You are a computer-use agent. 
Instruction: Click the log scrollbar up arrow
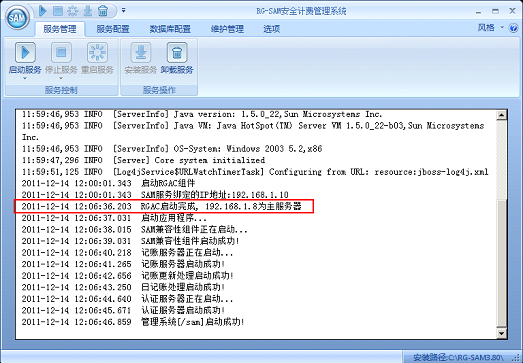[x=501, y=115]
